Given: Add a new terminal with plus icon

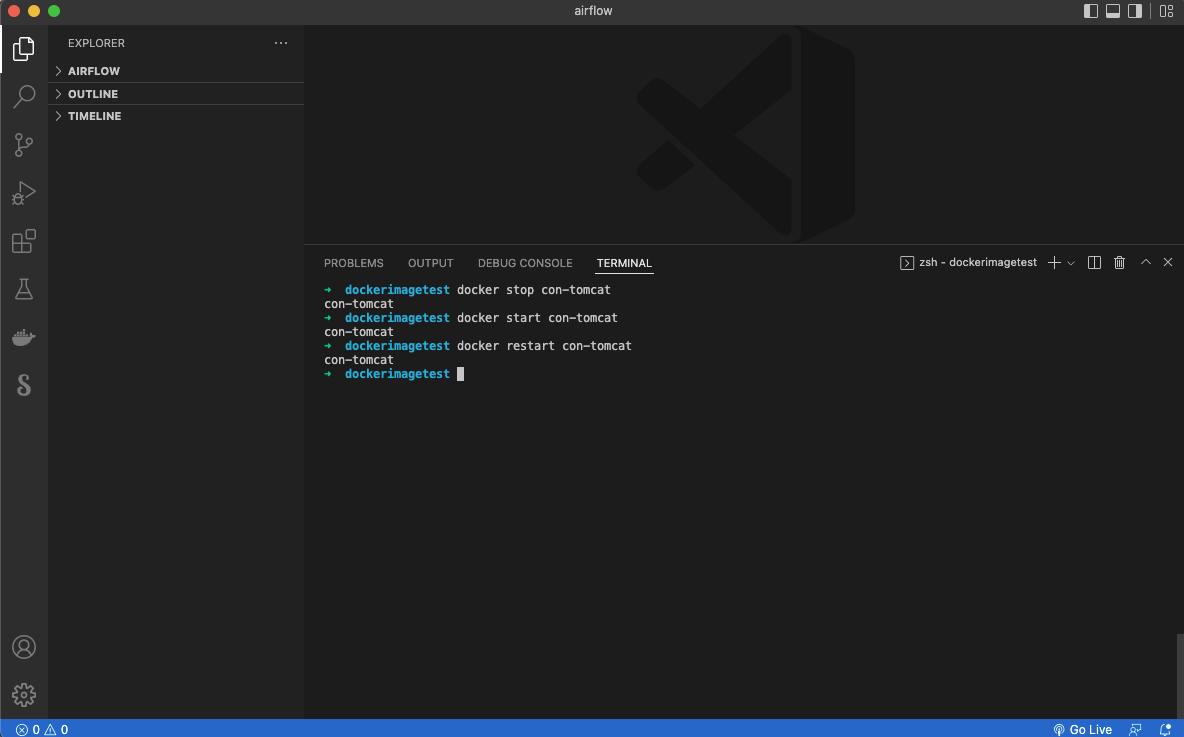Looking at the screenshot, I should [1054, 263].
